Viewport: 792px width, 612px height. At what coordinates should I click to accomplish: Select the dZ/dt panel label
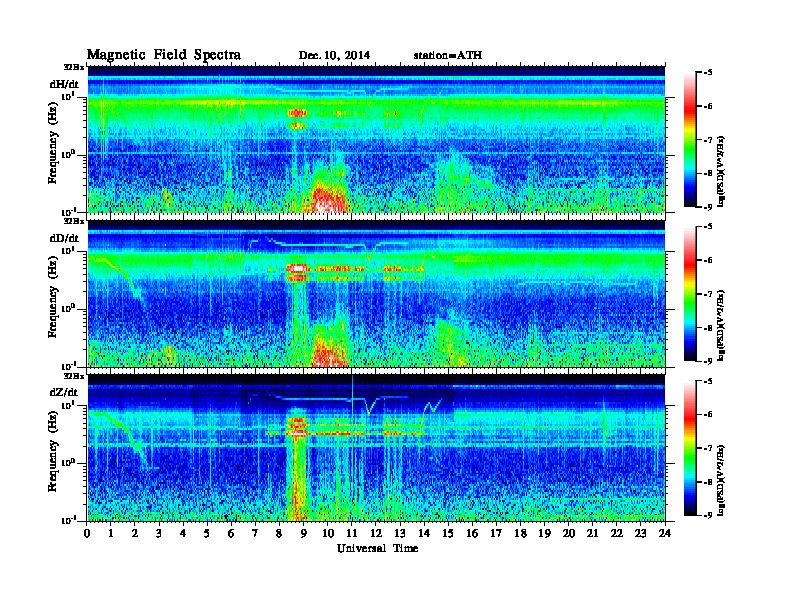pyautogui.click(x=64, y=392)
